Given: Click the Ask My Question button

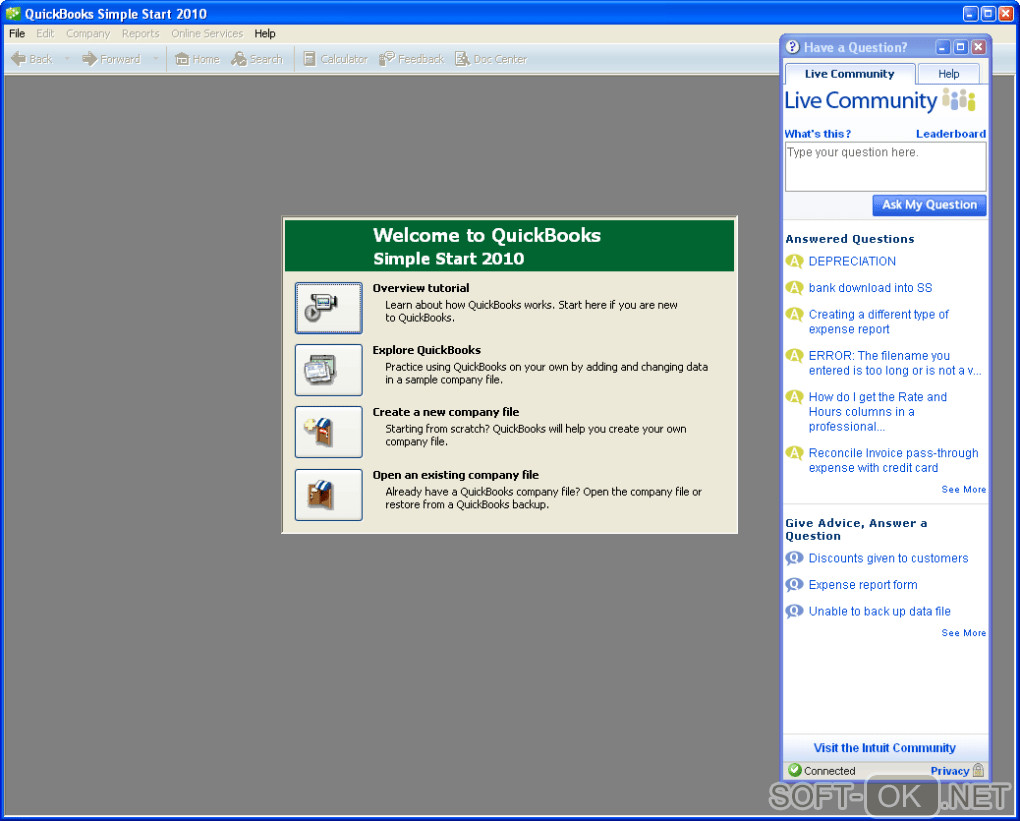Looking at the screenshot, I should (x=929, y=205).
